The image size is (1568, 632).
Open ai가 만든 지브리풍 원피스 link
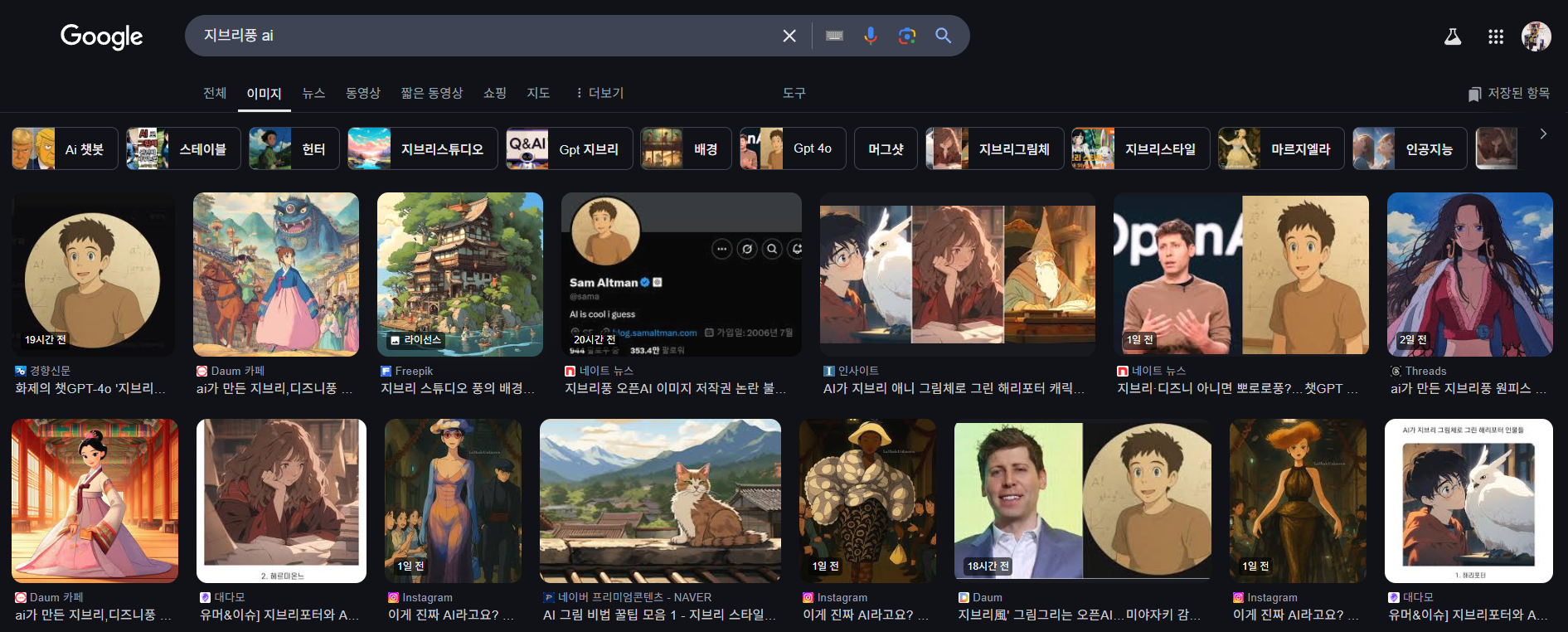click(x=1468, y=388)
